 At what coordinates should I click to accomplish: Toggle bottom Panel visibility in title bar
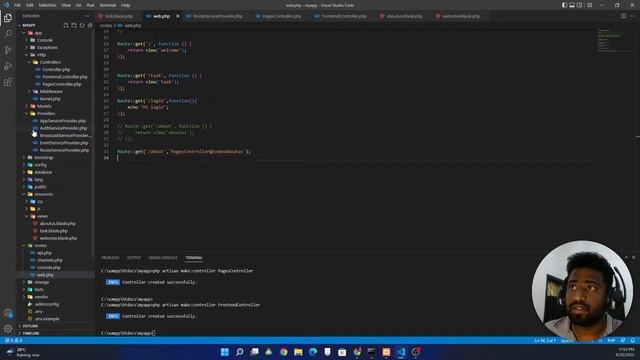click(x=572, y=5)
